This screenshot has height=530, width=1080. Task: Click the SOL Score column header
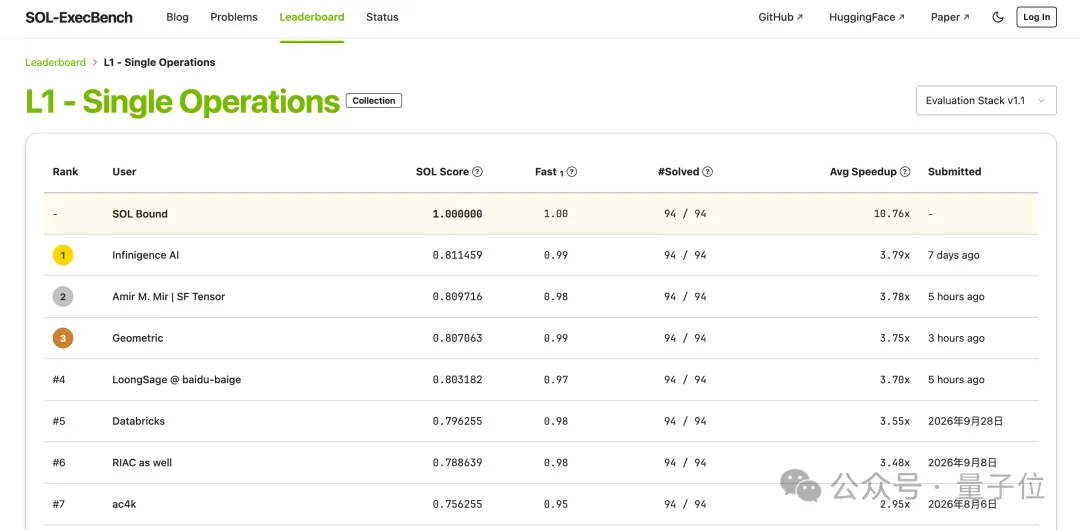tap(442, 172)
